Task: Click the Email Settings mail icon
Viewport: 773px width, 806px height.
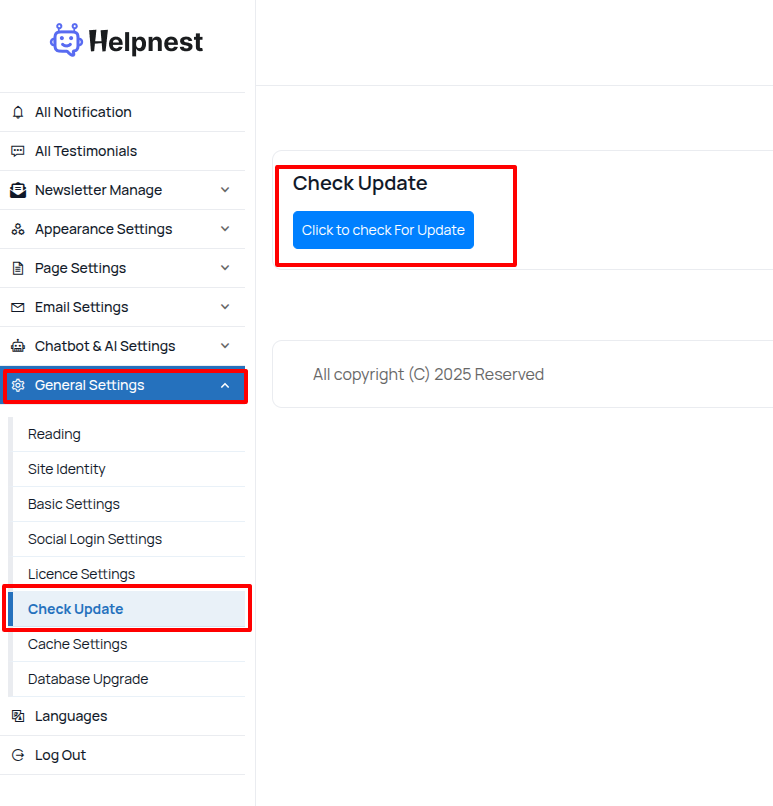Action: (x=18, y=307)
